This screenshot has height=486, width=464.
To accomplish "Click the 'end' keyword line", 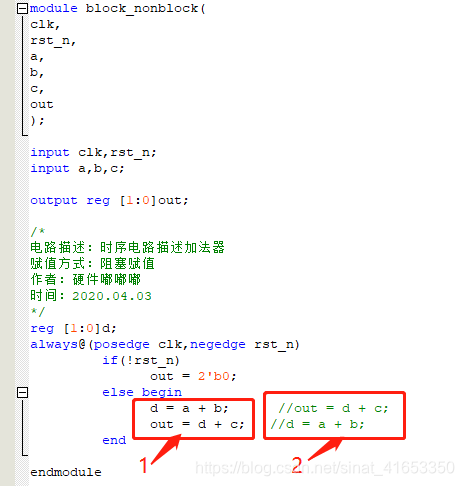I will click(114, 440).
